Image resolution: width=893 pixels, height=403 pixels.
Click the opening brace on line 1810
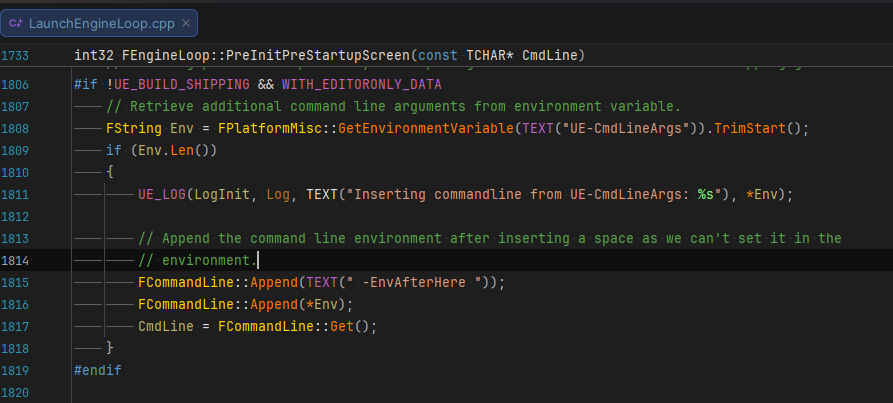pyautogui.click(x=110, y=172)
